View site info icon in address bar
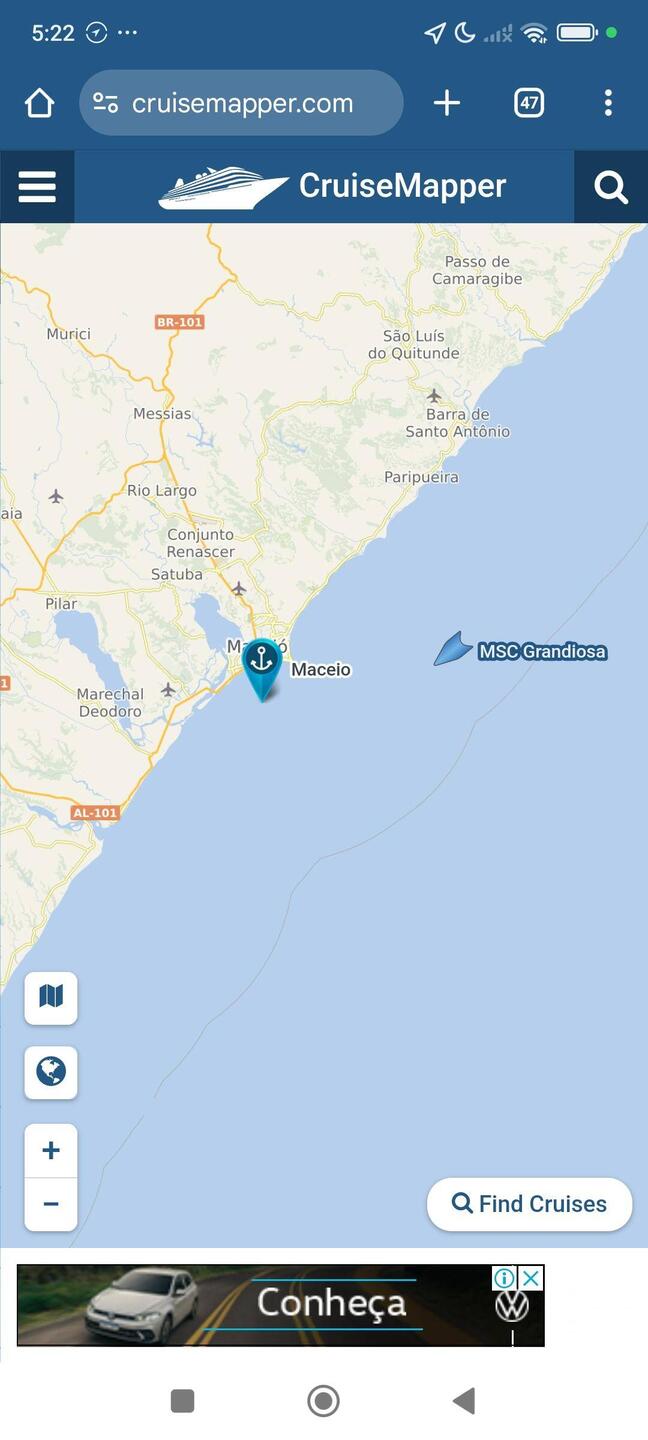 click(x=105, y=103)
